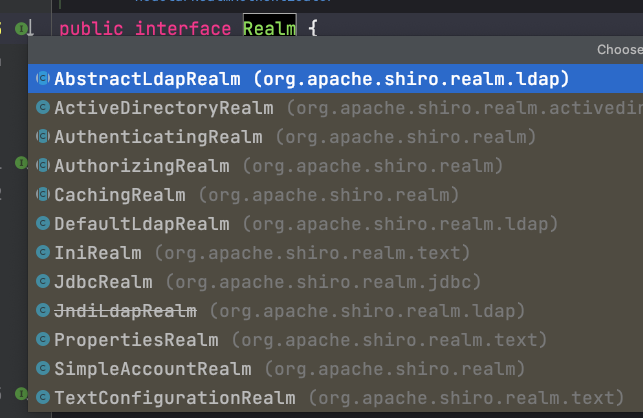Click the class icon beside JdbcRealm
The width and height of the screenshot is (643, 418).
43,281
